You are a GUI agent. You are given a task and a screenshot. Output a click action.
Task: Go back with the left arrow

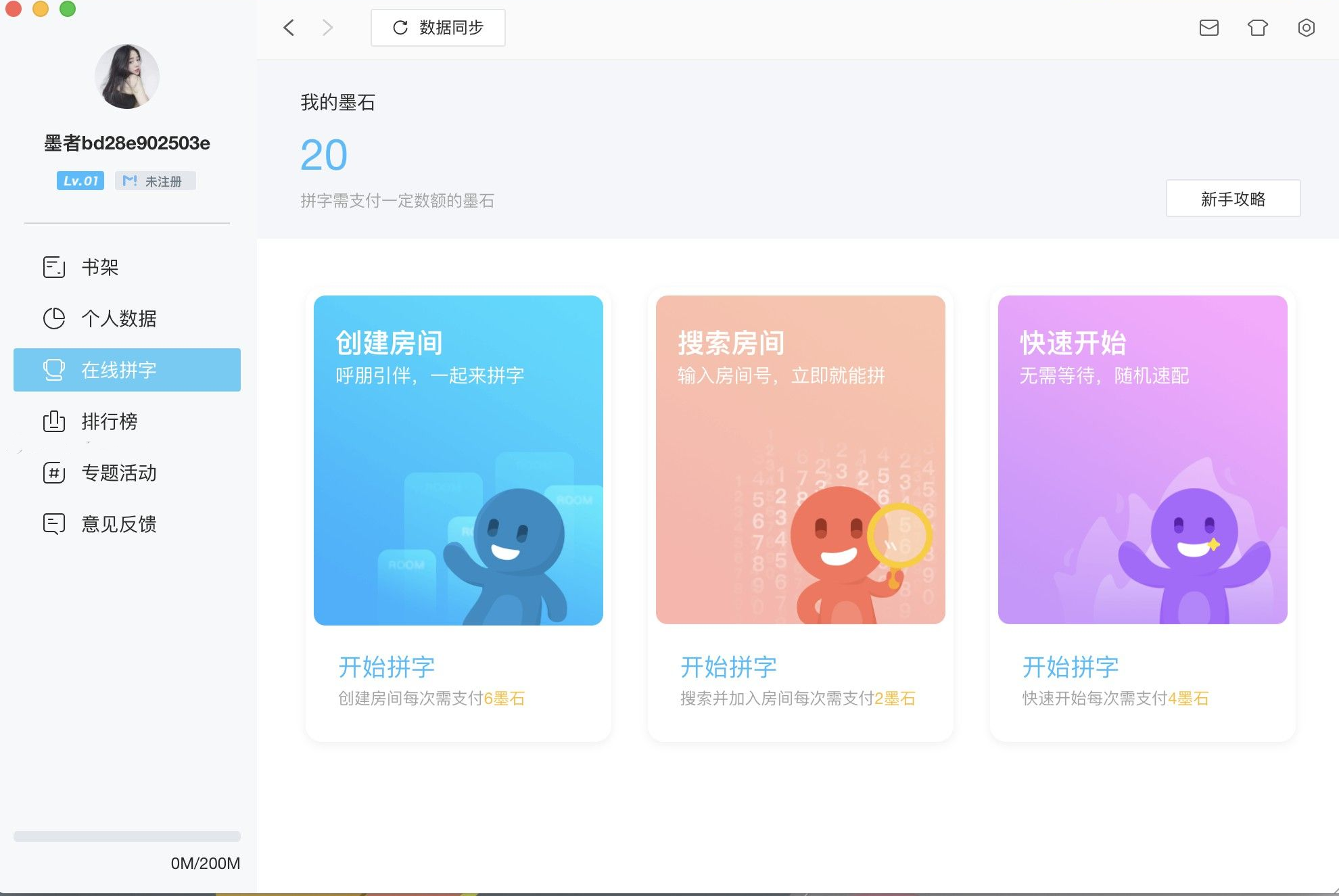289,28
